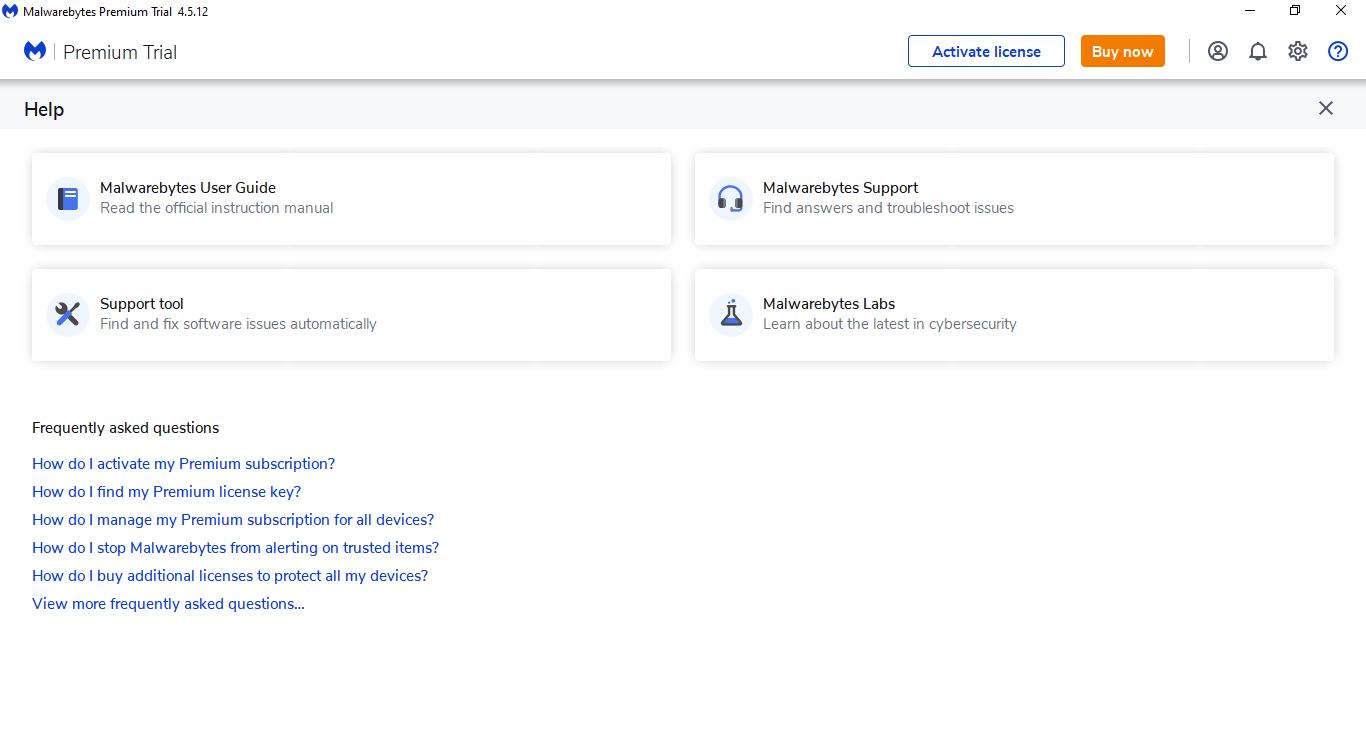The image size is (1366, 738).
Task: Restore down the Malwarebytes window
Action: tap(1295, 11)
